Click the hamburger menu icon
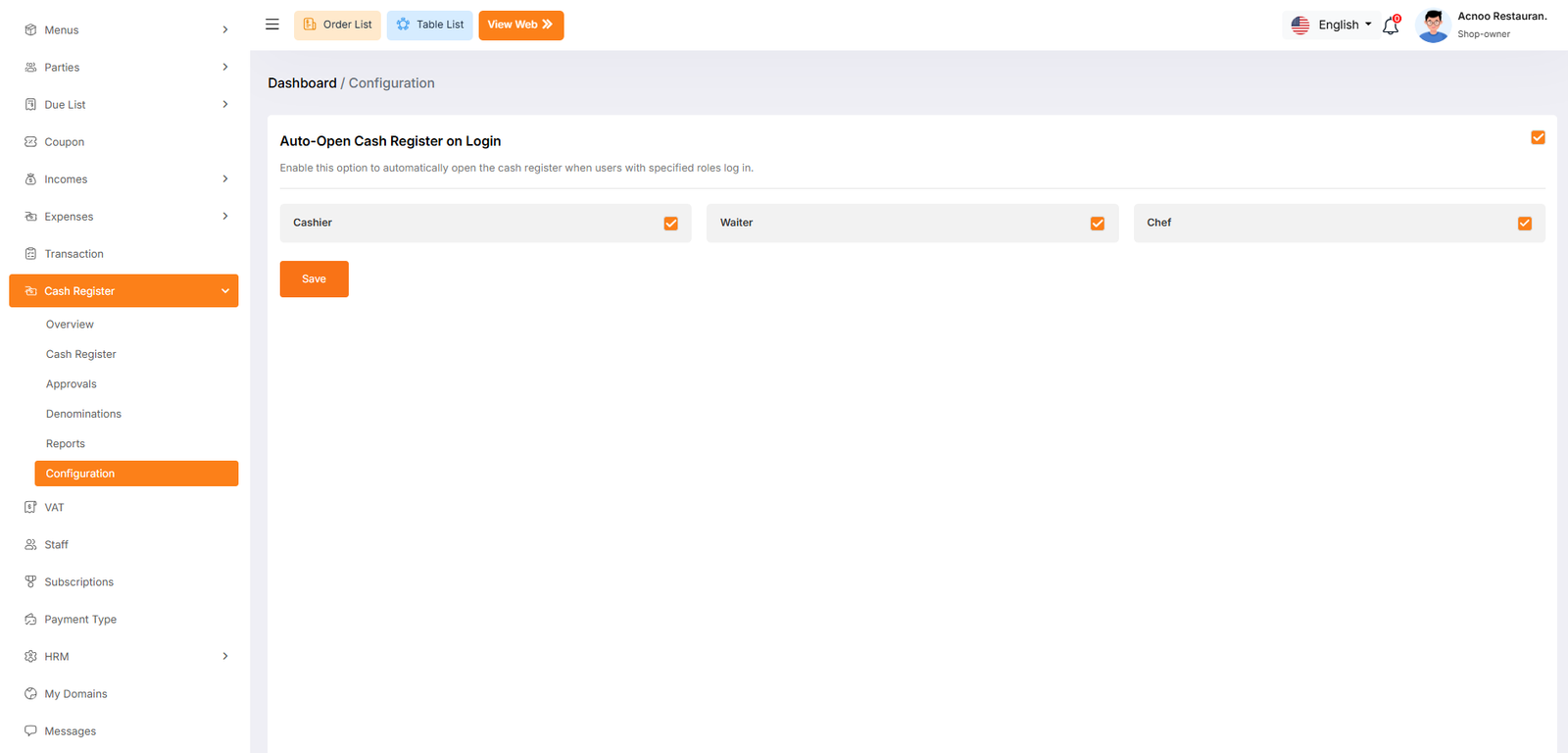Image resolution: width=1568 pixels, height=753 pixels. (272, 25)
